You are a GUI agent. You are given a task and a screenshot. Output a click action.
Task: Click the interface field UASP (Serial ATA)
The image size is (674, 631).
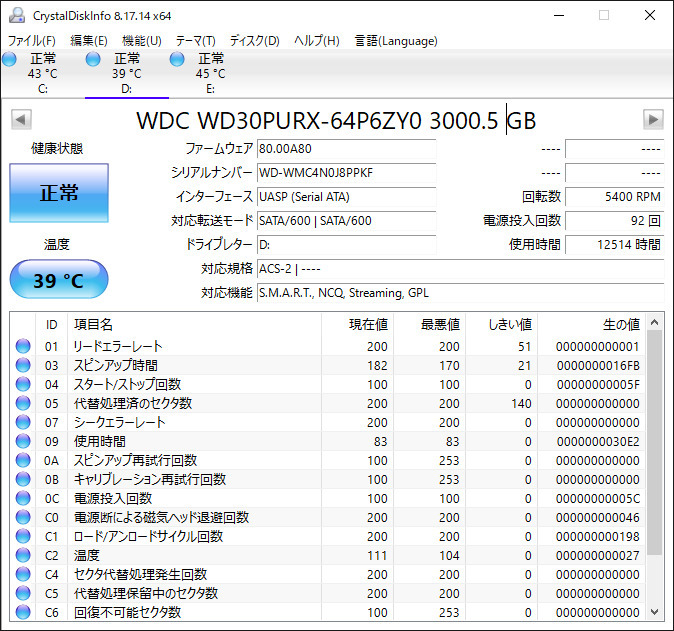coord(346,197)
